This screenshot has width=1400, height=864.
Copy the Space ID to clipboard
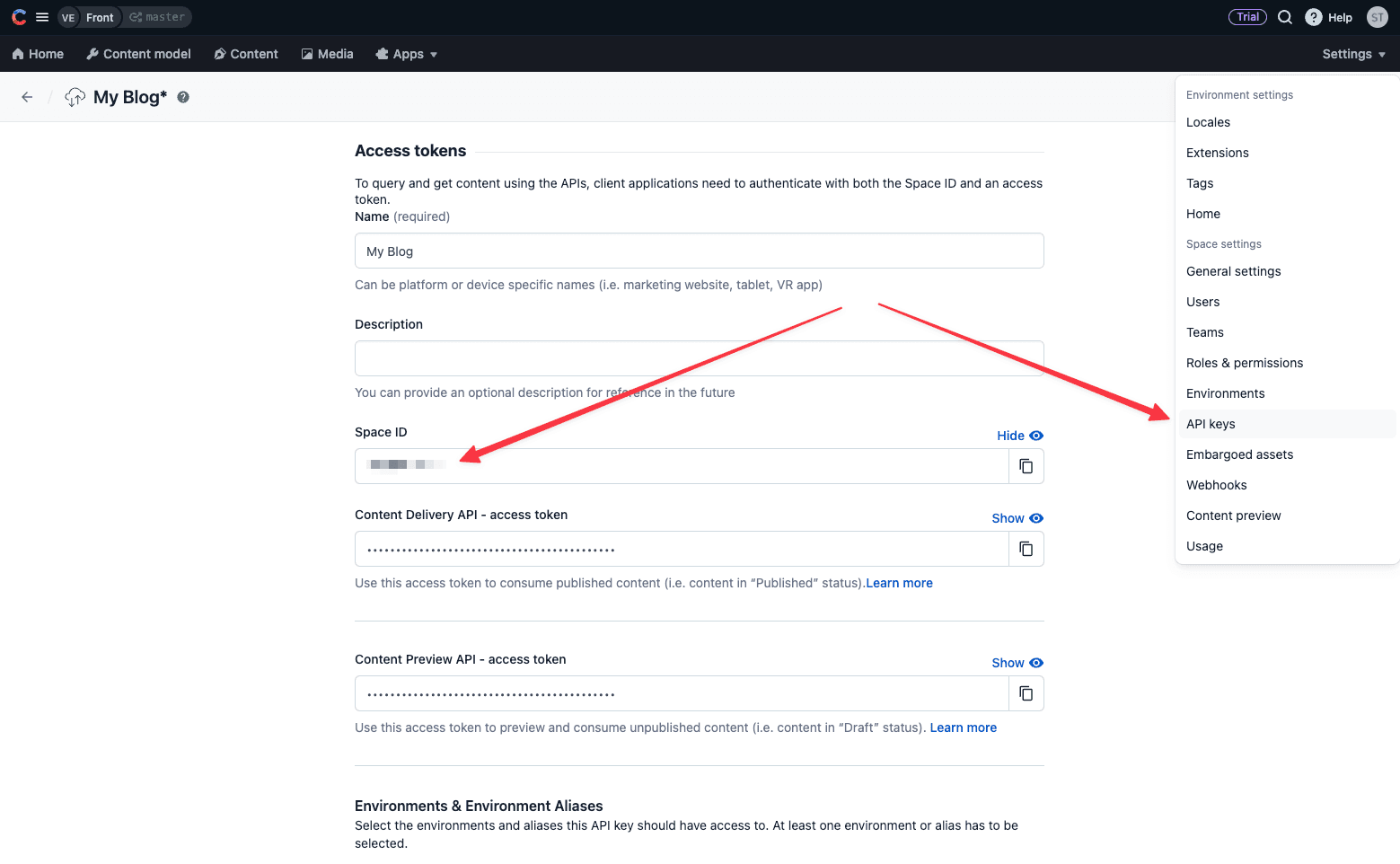click(1026, 466)
